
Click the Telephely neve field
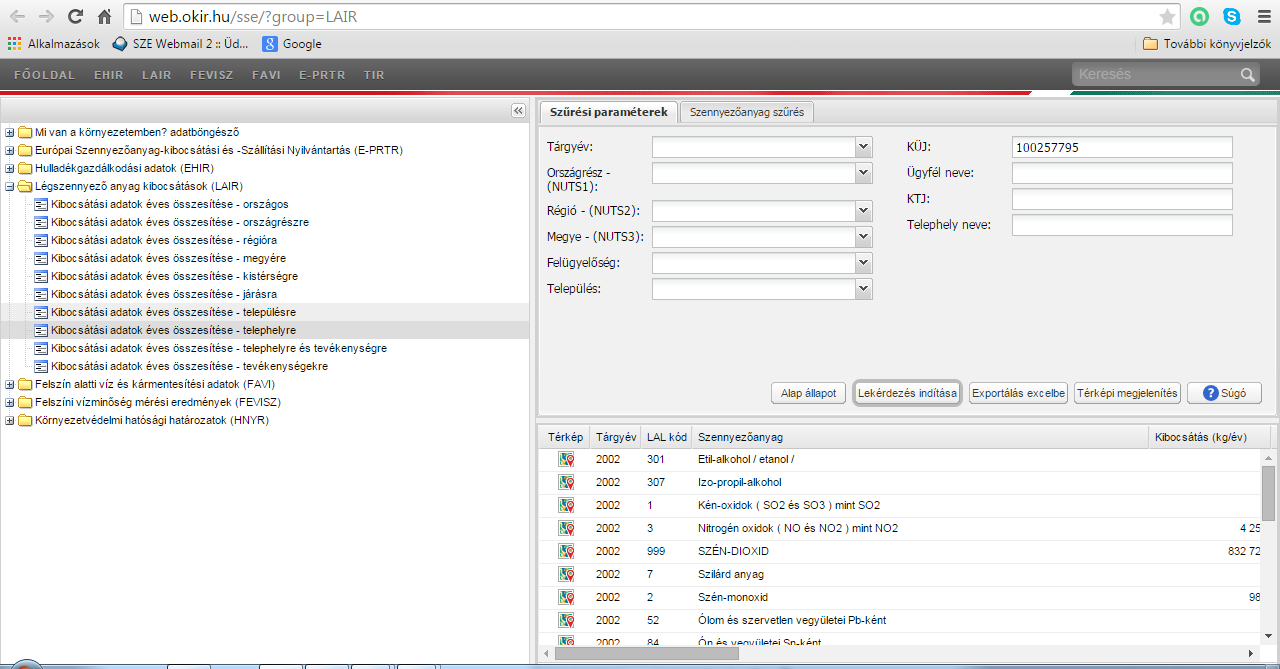point(1122,225)
